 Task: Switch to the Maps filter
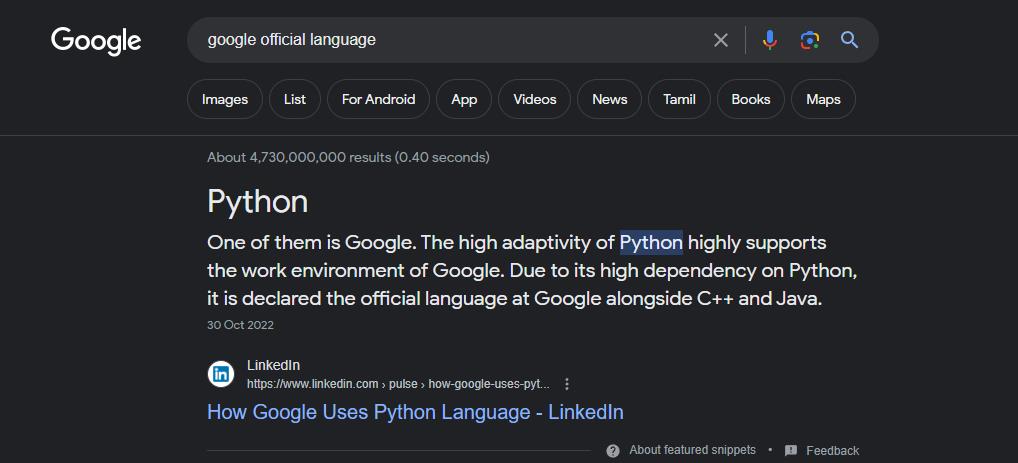823,99
